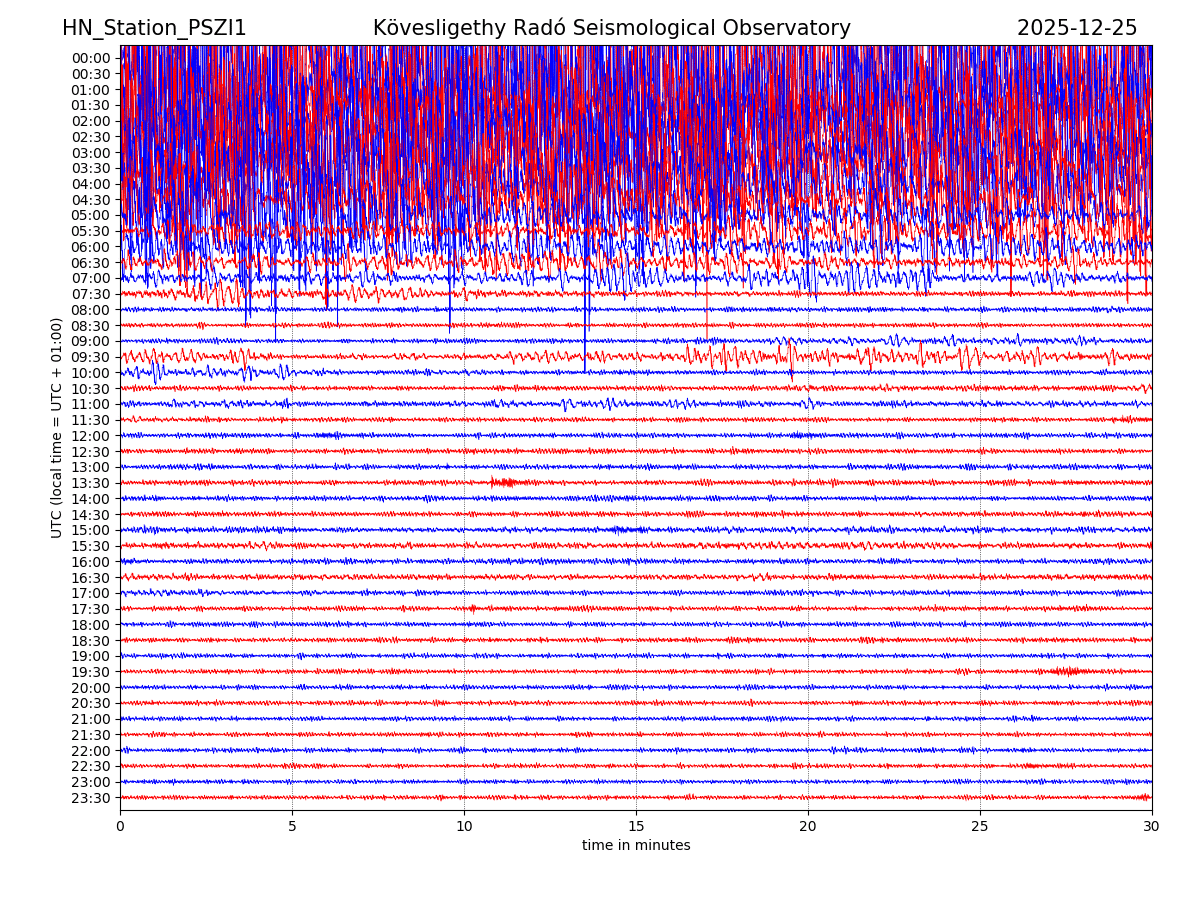Screen dimensions: 1200x900
Task: Click the 0 tick on the minutes axis
Action: [120, 827]
